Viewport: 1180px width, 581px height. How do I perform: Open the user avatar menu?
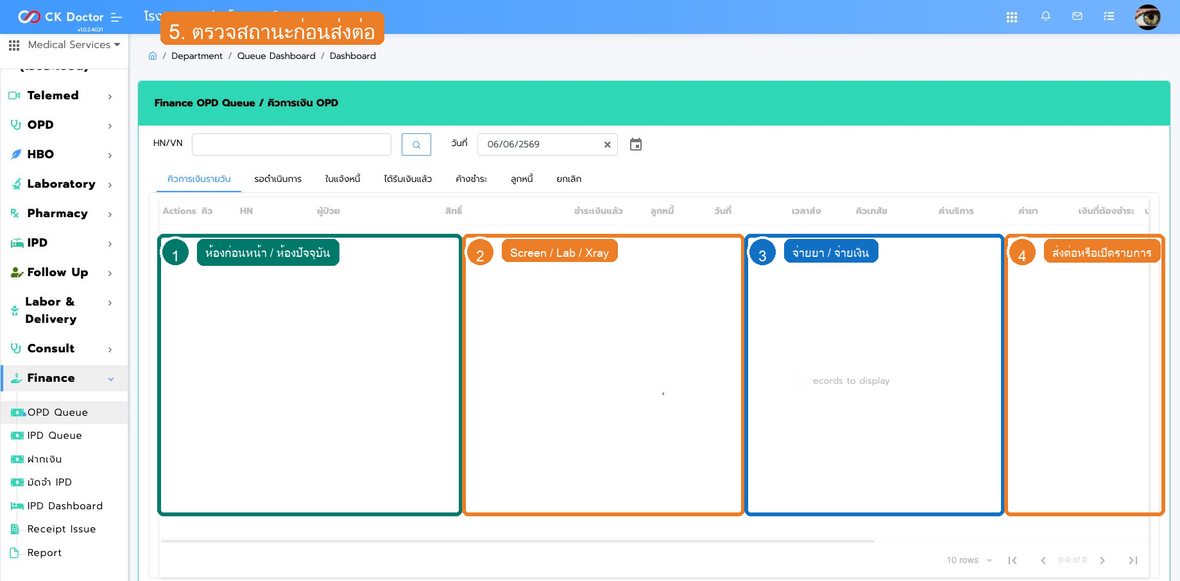[x=1148, y=17]
